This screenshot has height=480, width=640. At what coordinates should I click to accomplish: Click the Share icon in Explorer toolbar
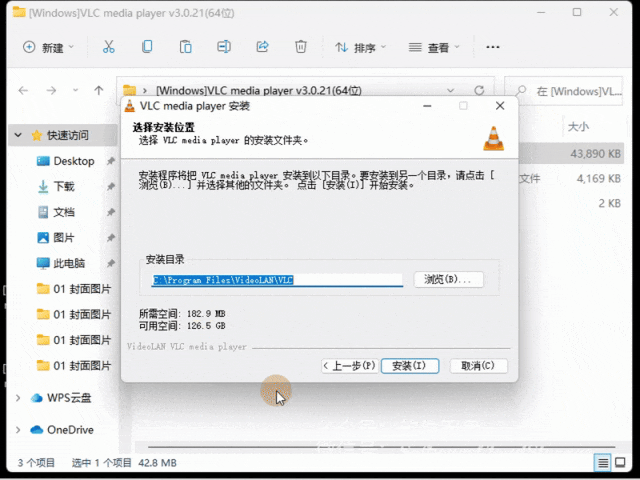point(262,47)
